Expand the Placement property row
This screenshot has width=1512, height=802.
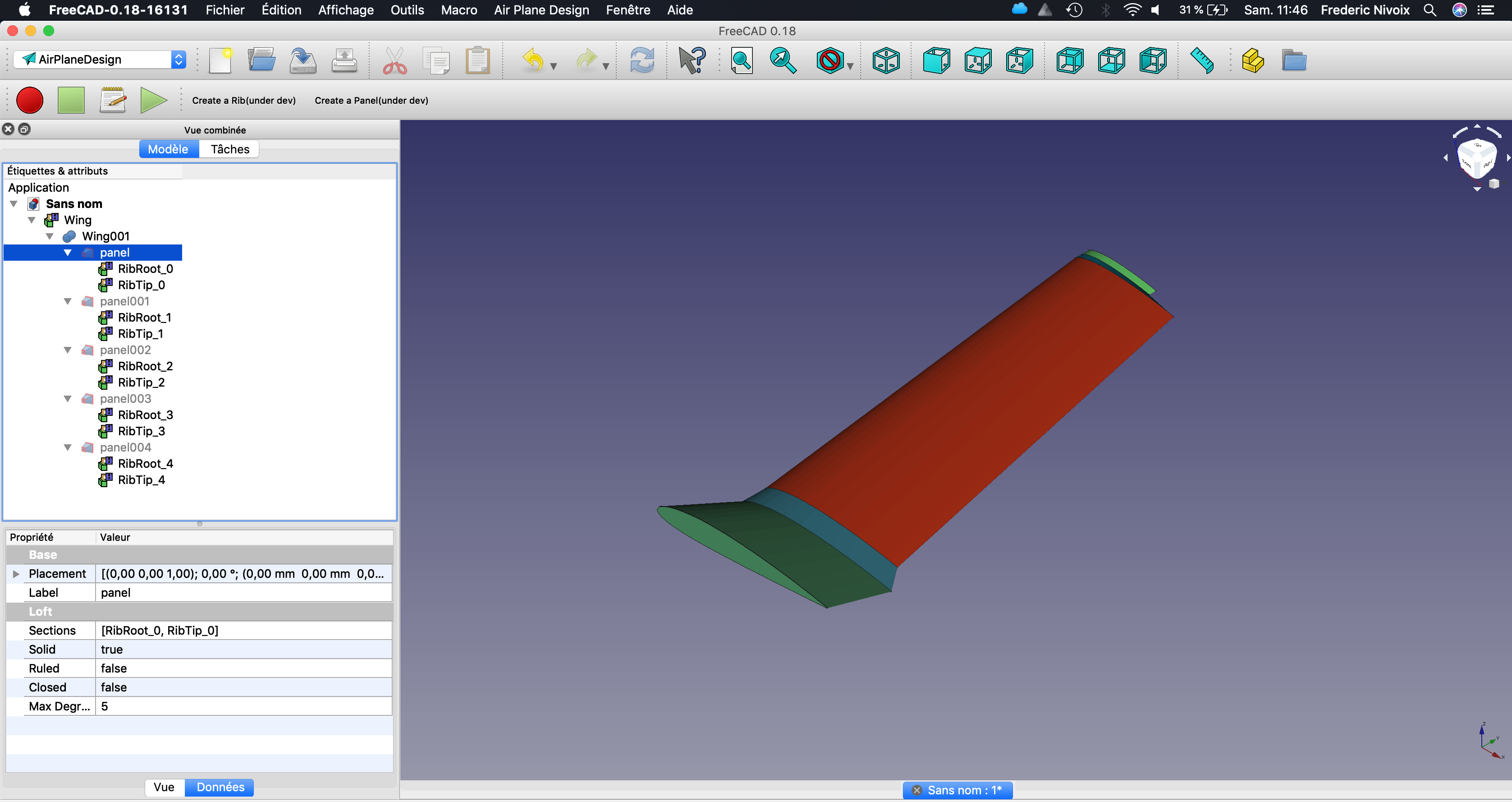click(16, 574)
